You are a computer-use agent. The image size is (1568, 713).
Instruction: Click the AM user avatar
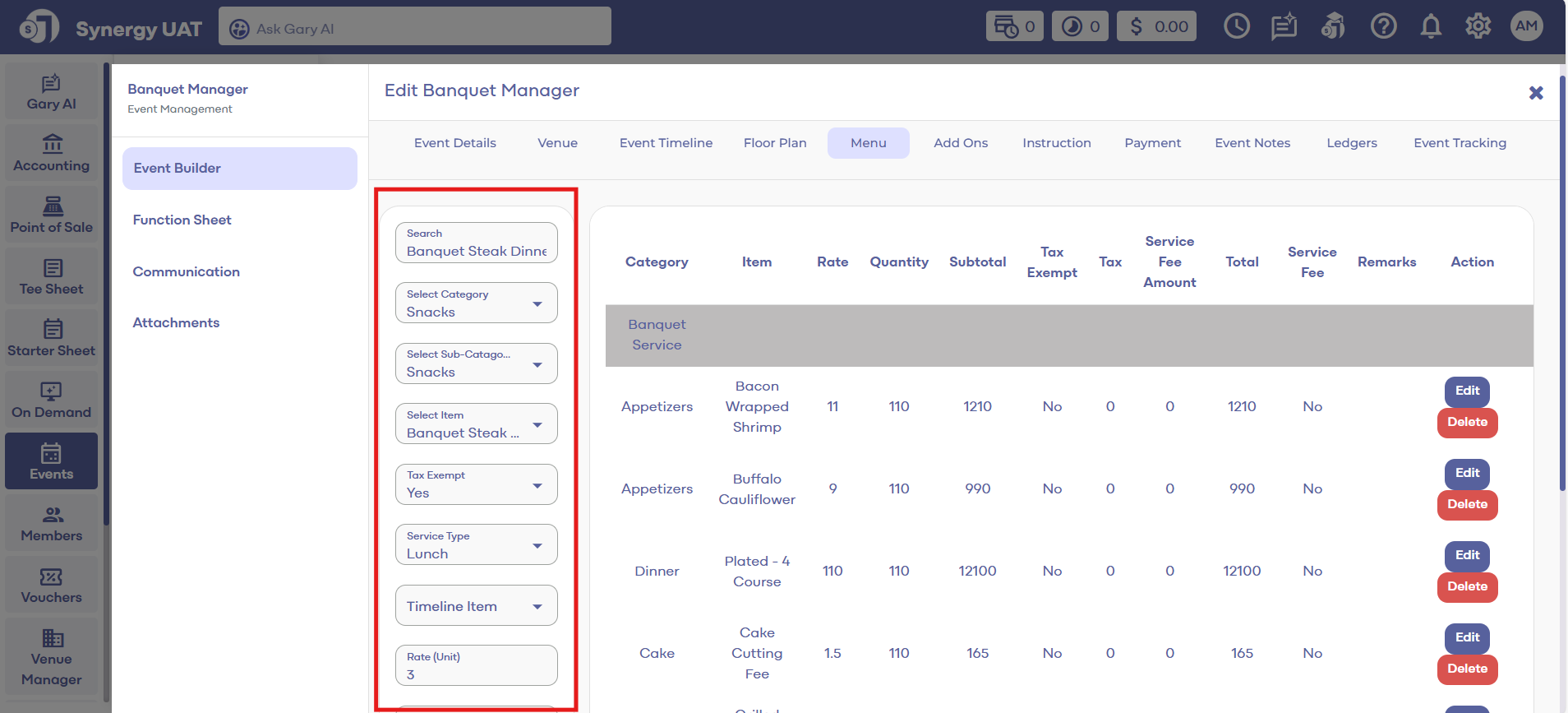click(1526, 26)
